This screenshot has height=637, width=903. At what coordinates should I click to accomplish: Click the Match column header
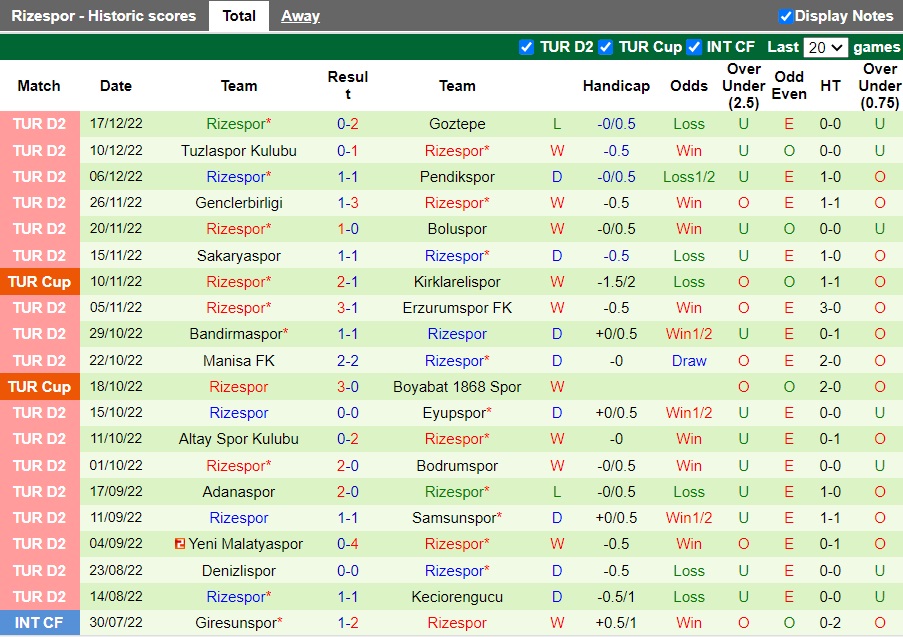[x=39, y=86]
